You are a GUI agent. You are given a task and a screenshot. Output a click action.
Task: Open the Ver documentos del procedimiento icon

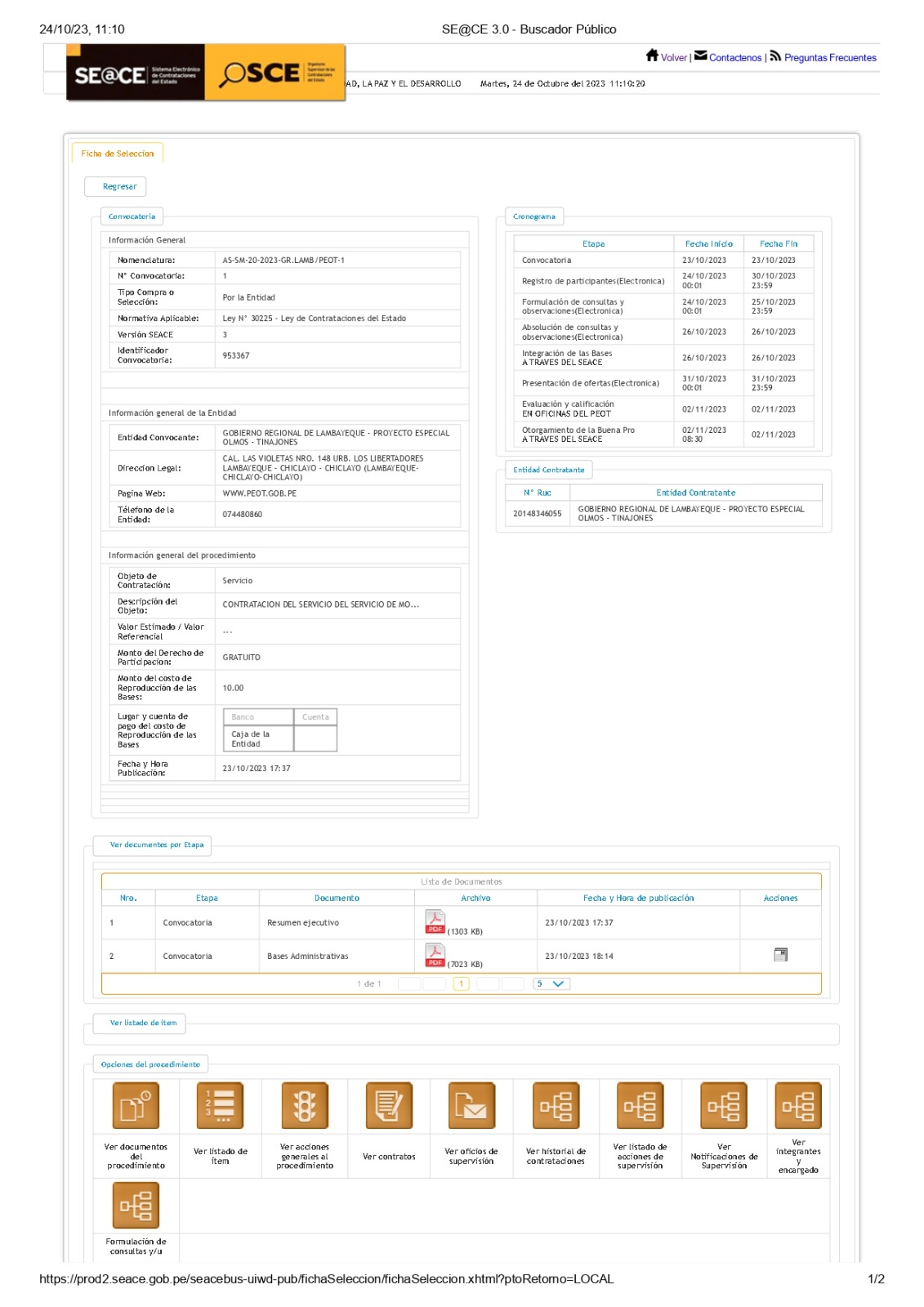point(136,1105)
